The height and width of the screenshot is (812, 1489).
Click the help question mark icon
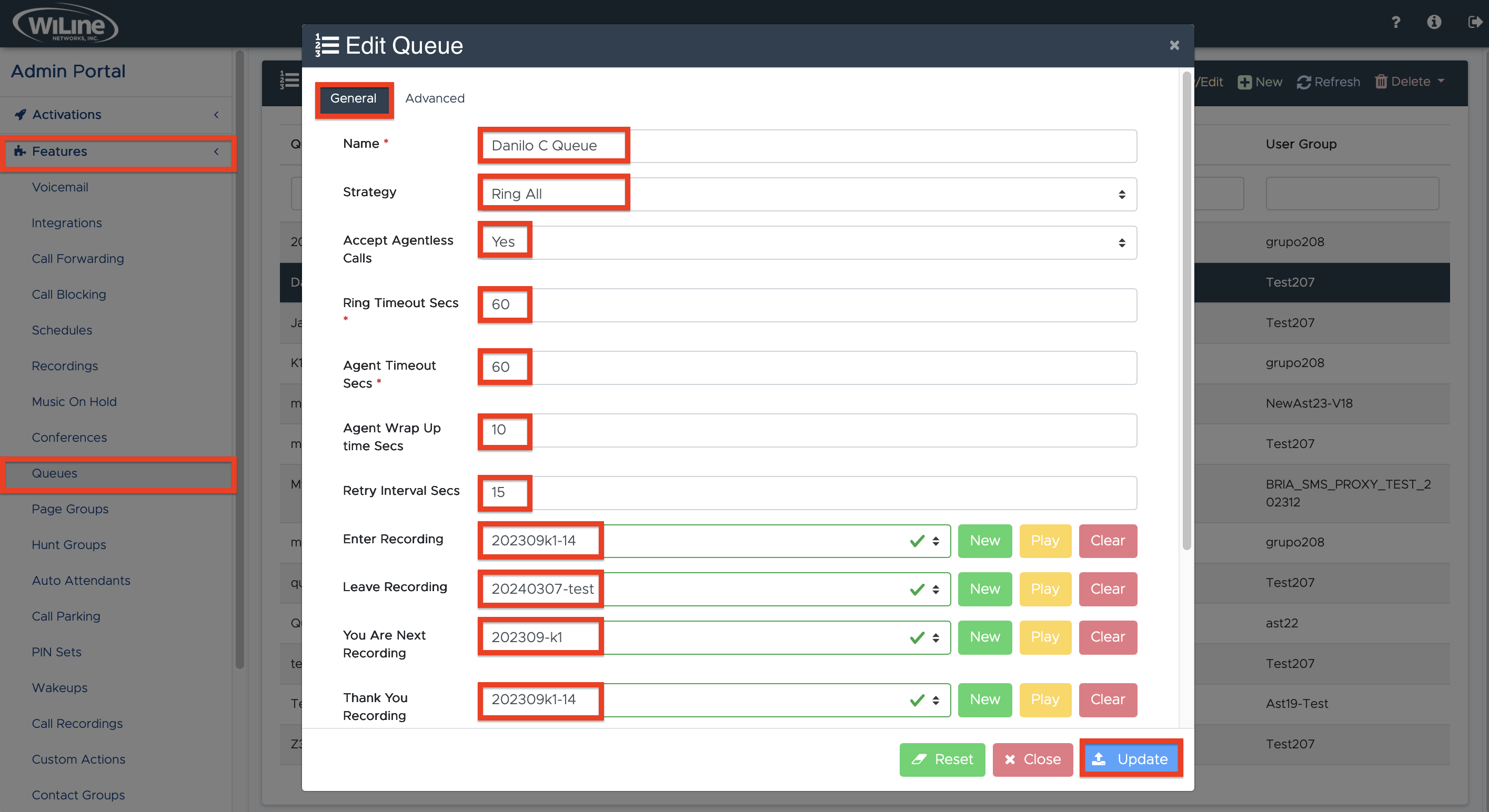click(x=1395, y=22)
